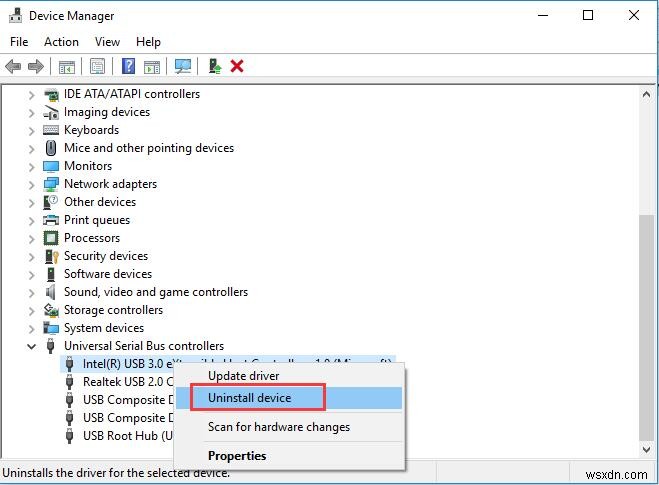Screen dimensions: 659x485
Task: Choose Properties from context menu
Action: pyautogui.click(x=289, y=456)
